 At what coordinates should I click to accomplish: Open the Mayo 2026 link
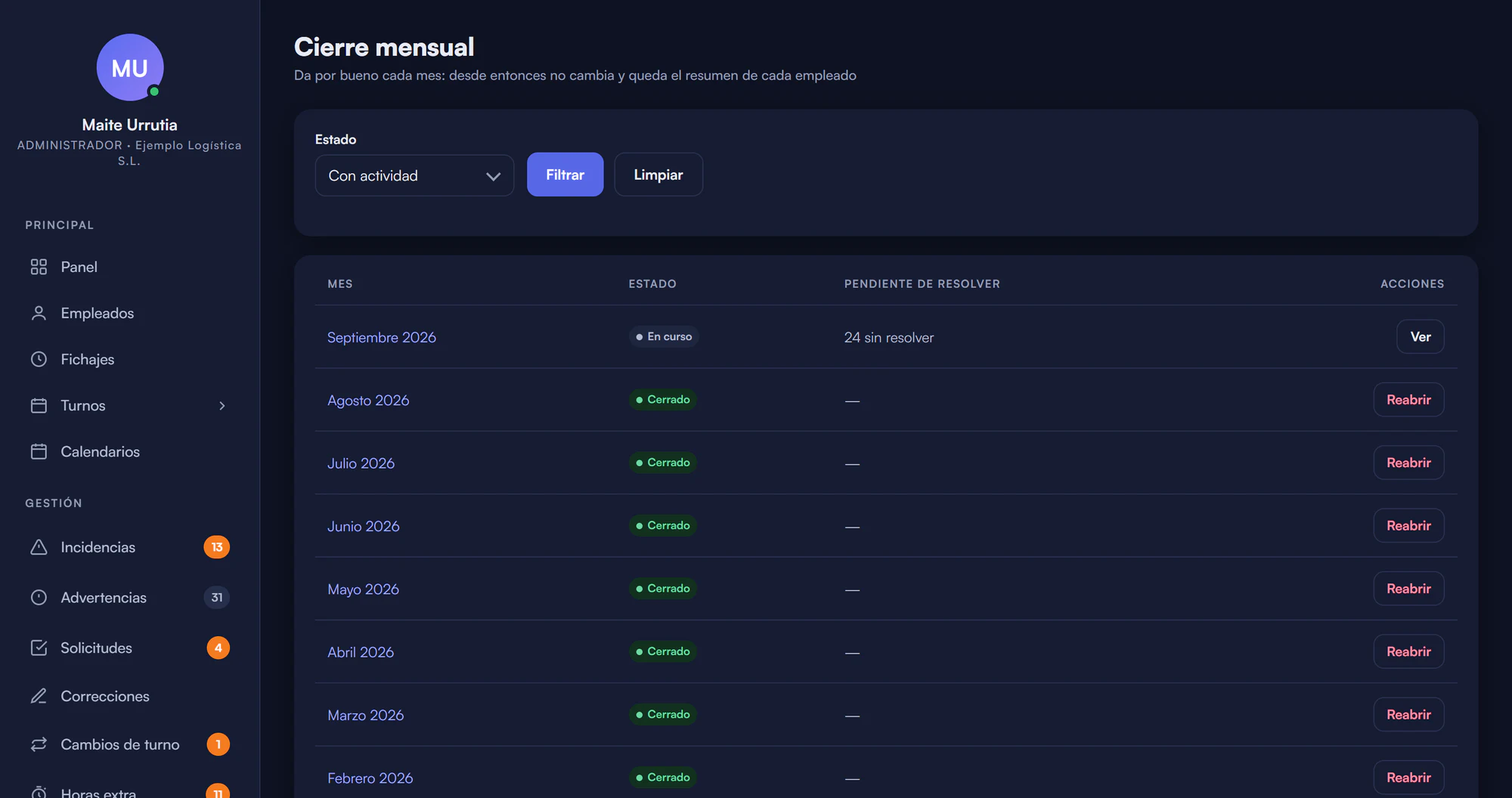tap(363, 589)
